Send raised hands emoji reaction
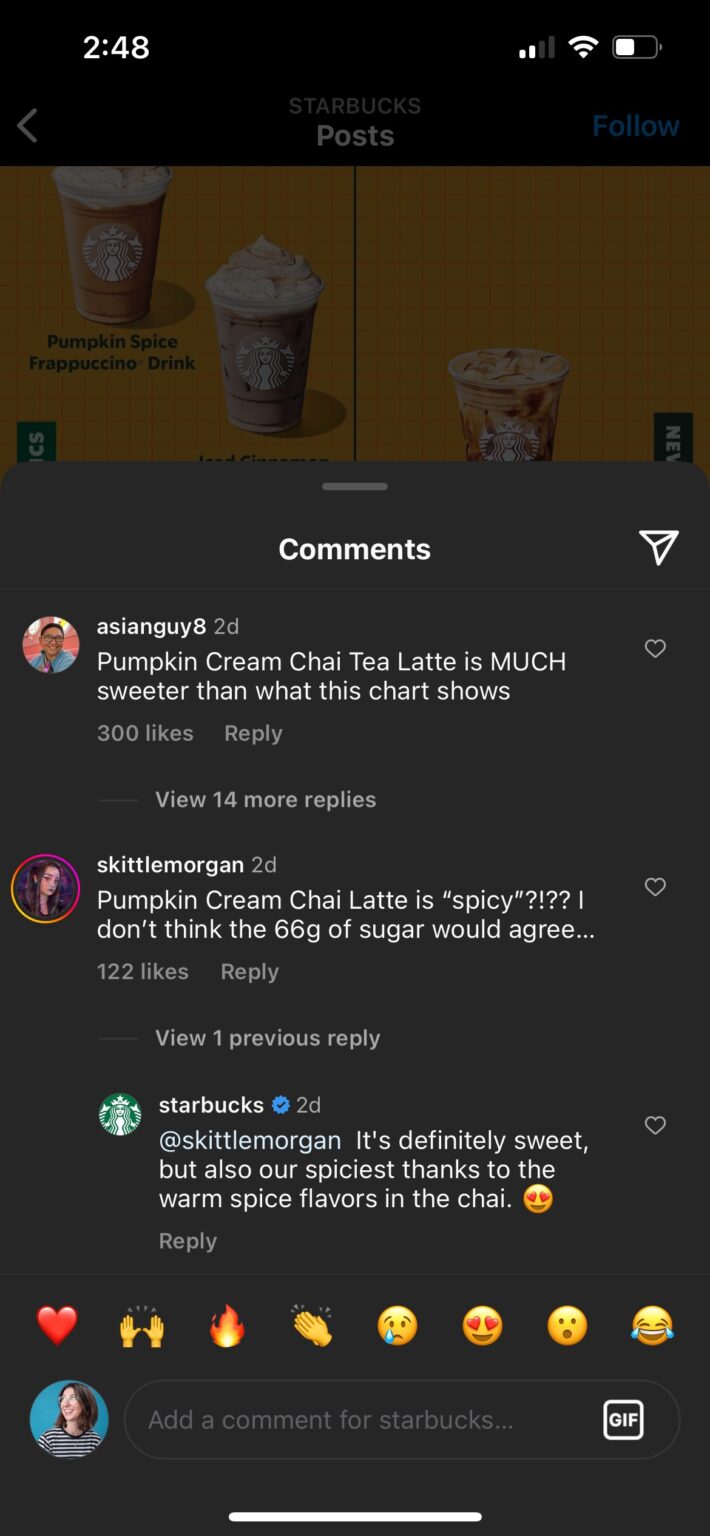Image resolution: width=710 pixels, height=1536 pixels. [142, 1326]
